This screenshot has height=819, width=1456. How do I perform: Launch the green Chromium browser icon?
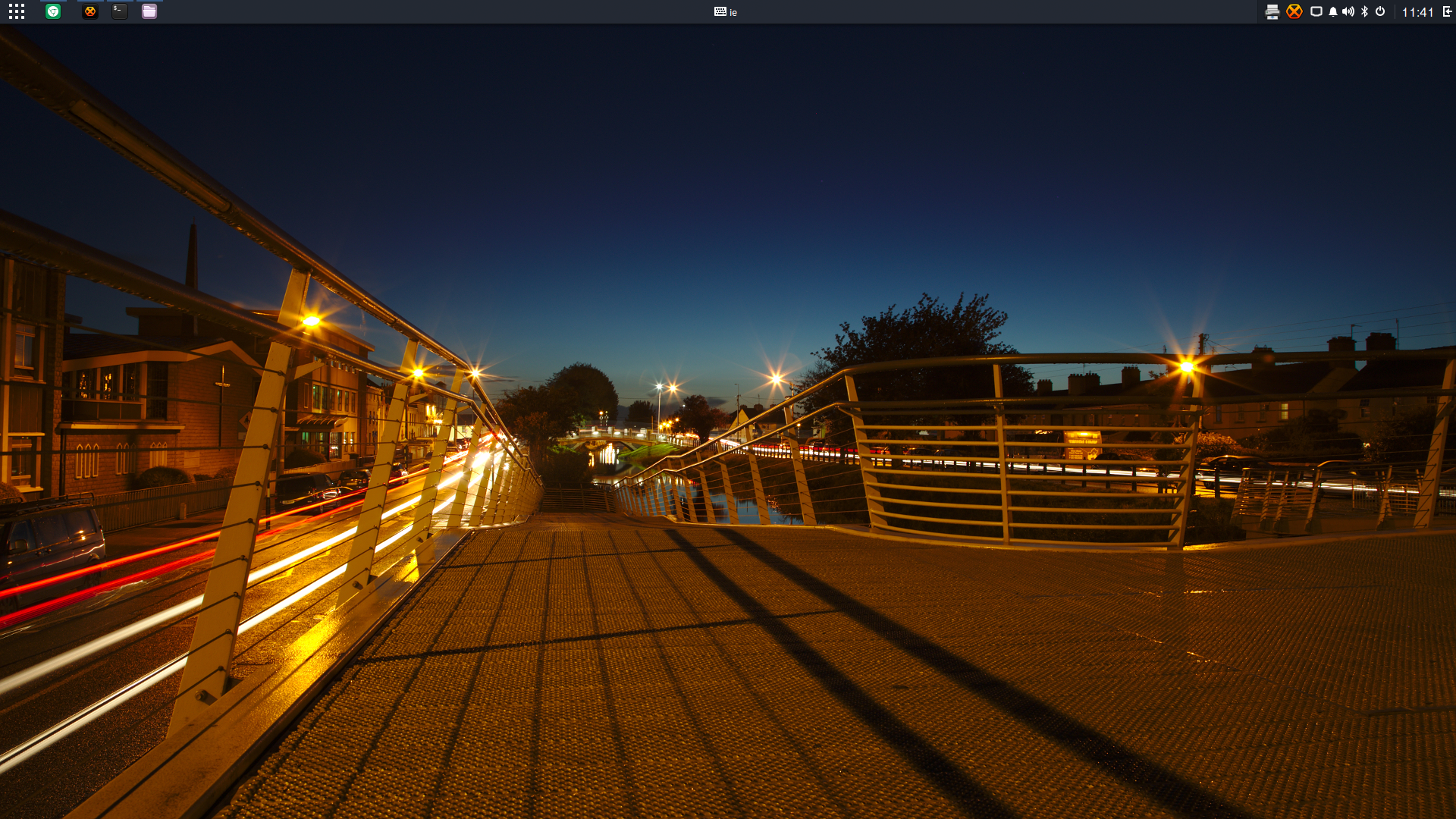coord(53,11)
